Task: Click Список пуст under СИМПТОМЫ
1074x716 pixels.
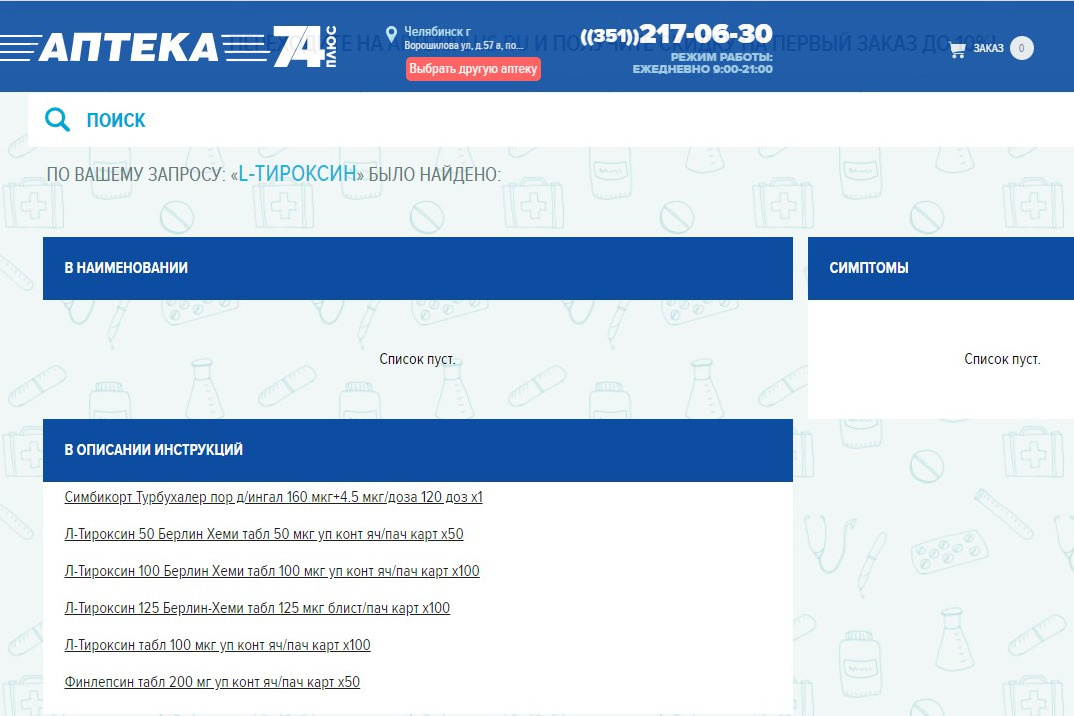Action: click(x=1002, y=359)
